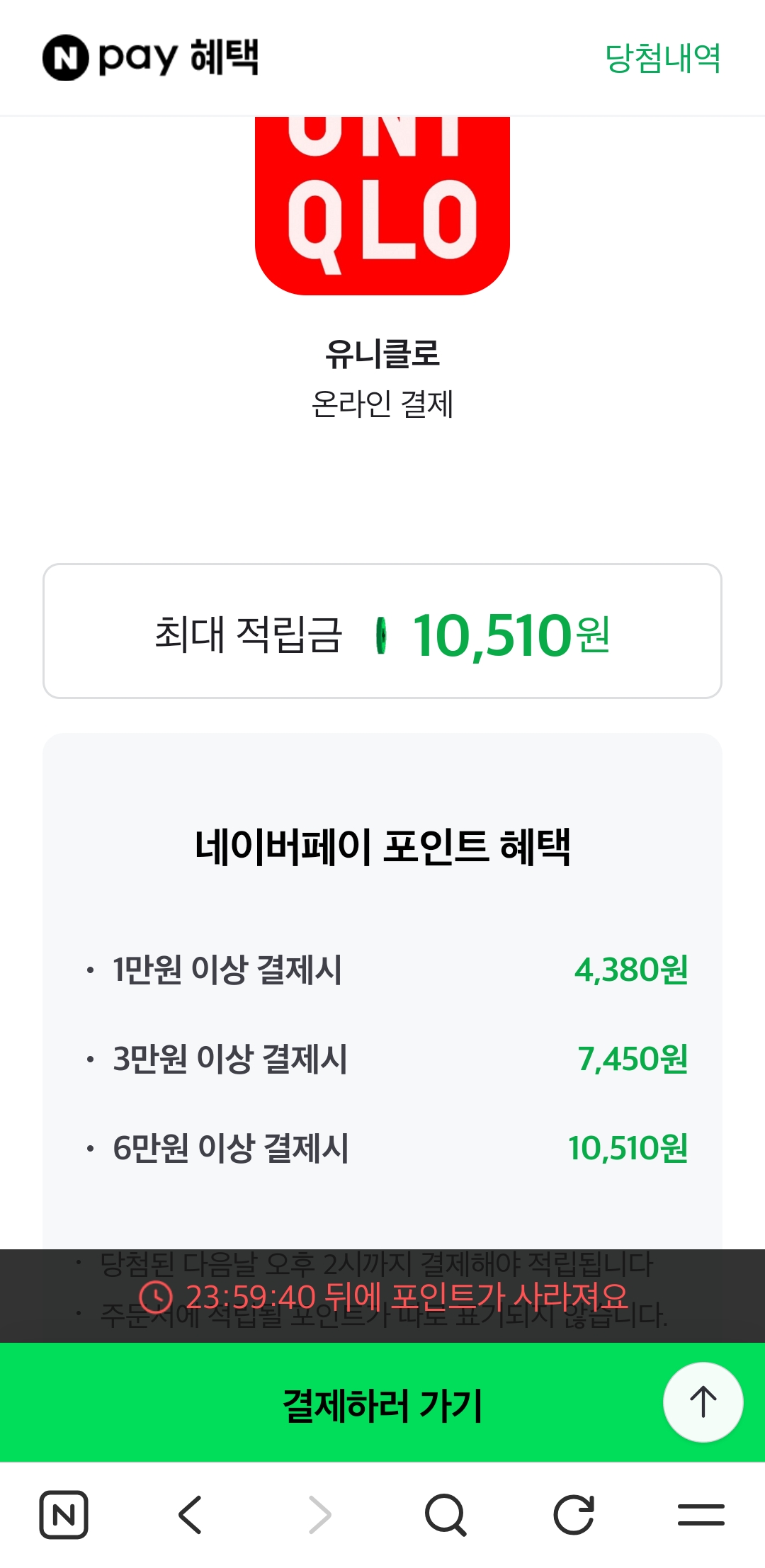The image size is (765, 1568).
Task: Open 당첨내역 link
Action: coord(662,58)
